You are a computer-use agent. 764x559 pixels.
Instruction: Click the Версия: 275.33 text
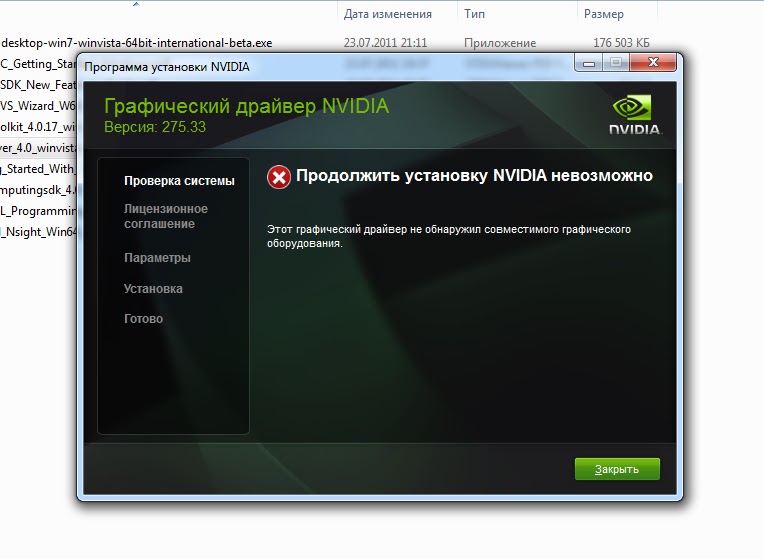(x=155, y=127)
